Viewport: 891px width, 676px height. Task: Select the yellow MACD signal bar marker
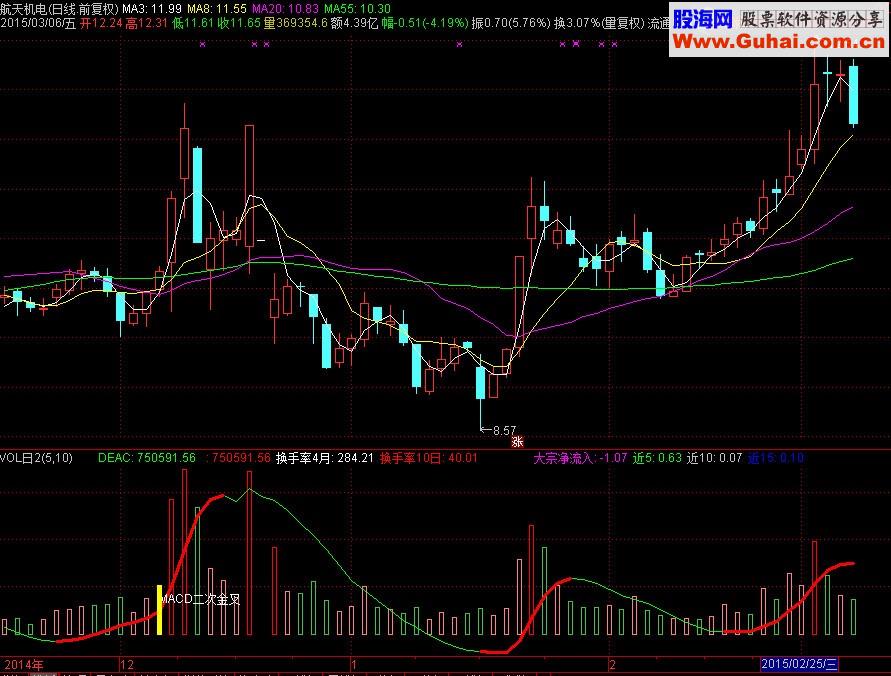160,610
